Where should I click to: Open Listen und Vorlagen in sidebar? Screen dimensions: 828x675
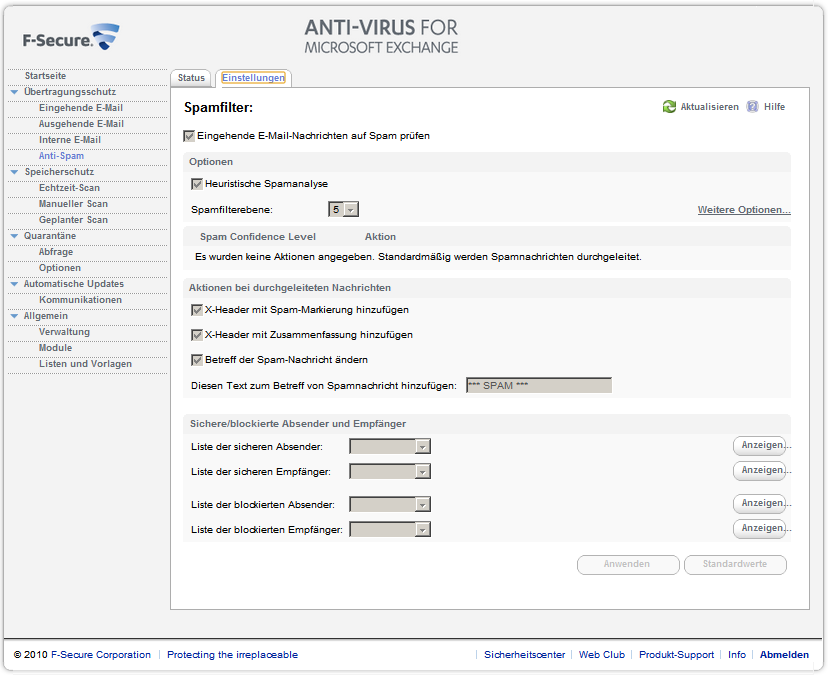(x=86, y=364)
